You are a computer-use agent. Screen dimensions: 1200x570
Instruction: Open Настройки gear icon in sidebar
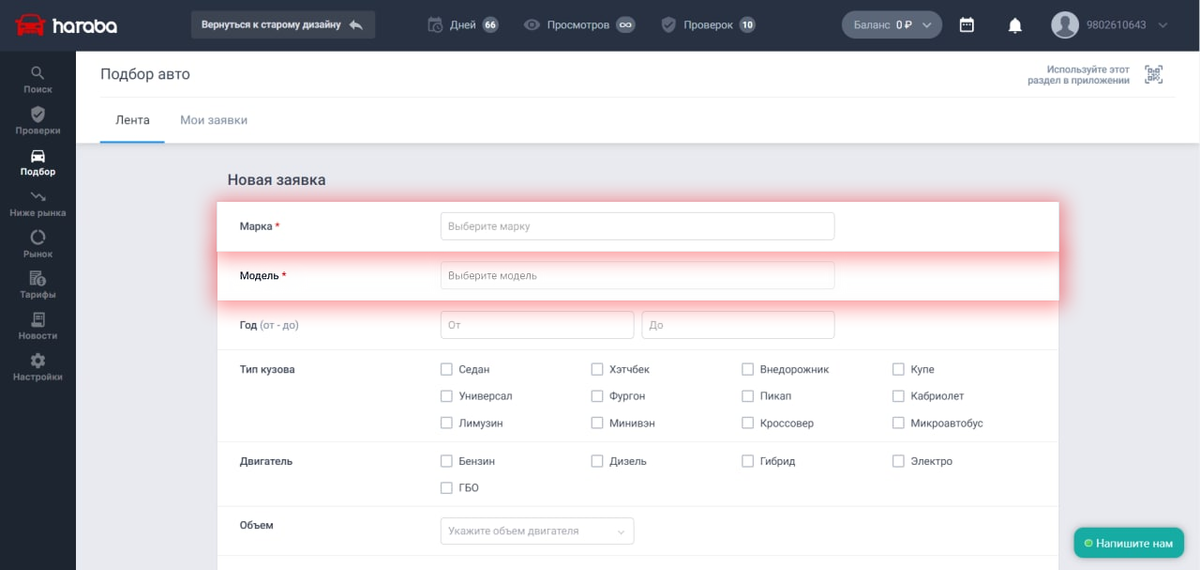coord(37,361)
